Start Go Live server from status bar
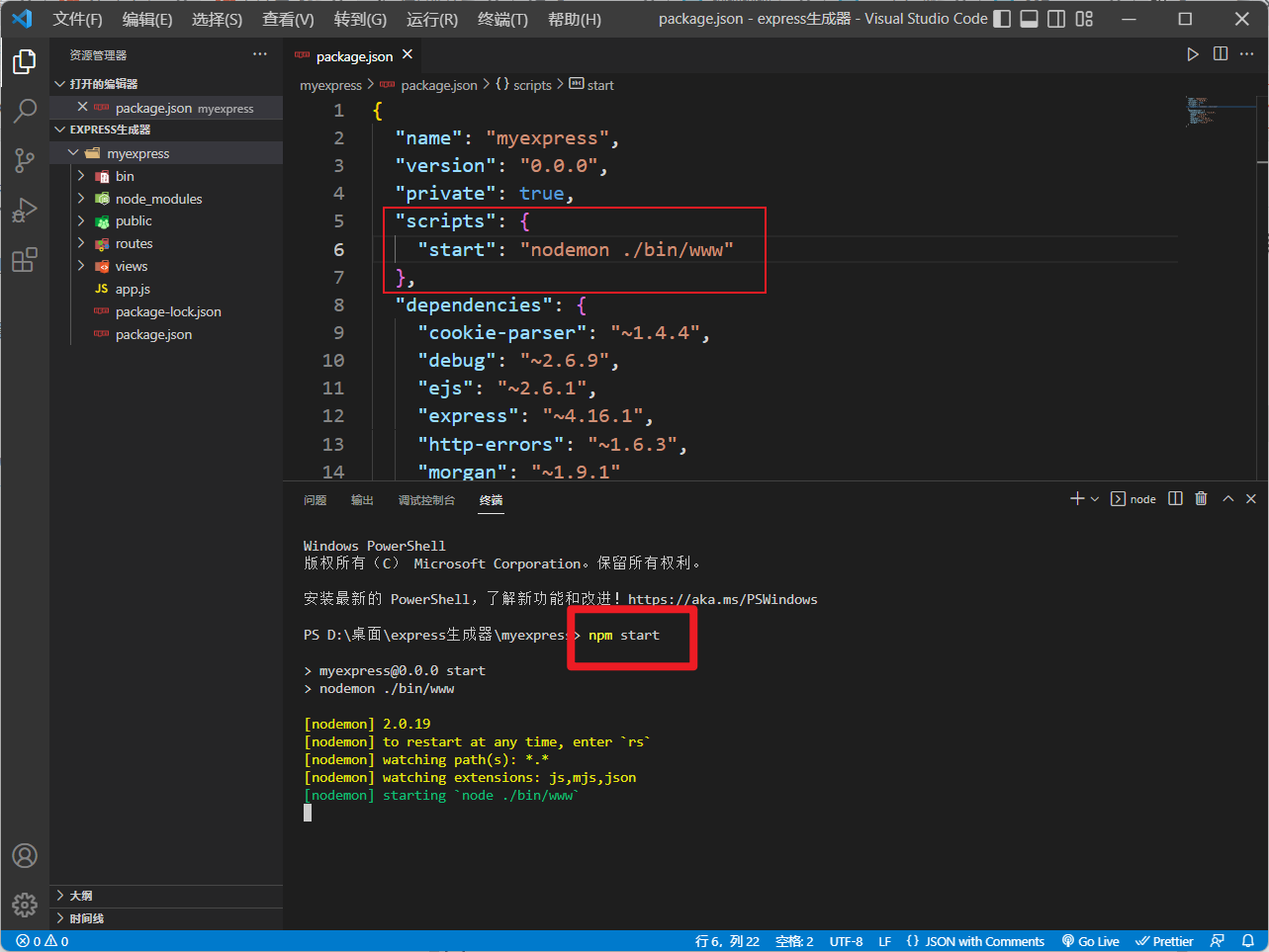This screenshot has width=1269, height=952. [x=1090, y=941]
